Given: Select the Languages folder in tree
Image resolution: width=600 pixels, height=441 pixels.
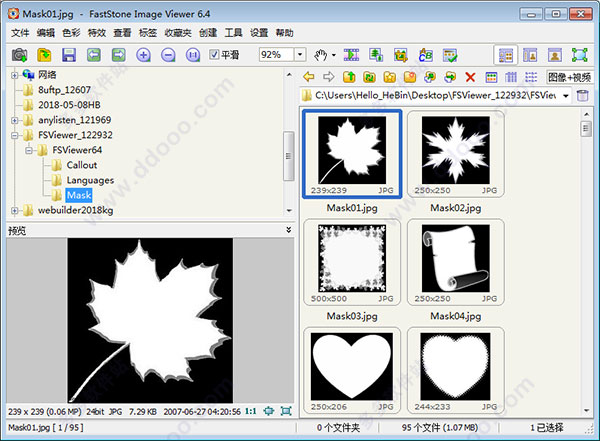Looking at the screenshot, I should (90, 180).
